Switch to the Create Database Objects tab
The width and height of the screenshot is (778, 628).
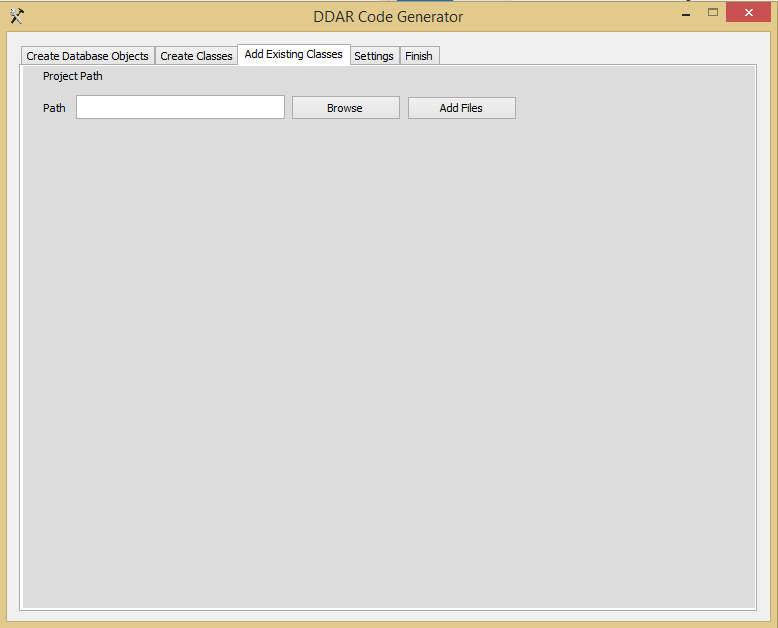click(x=88, y=56)
